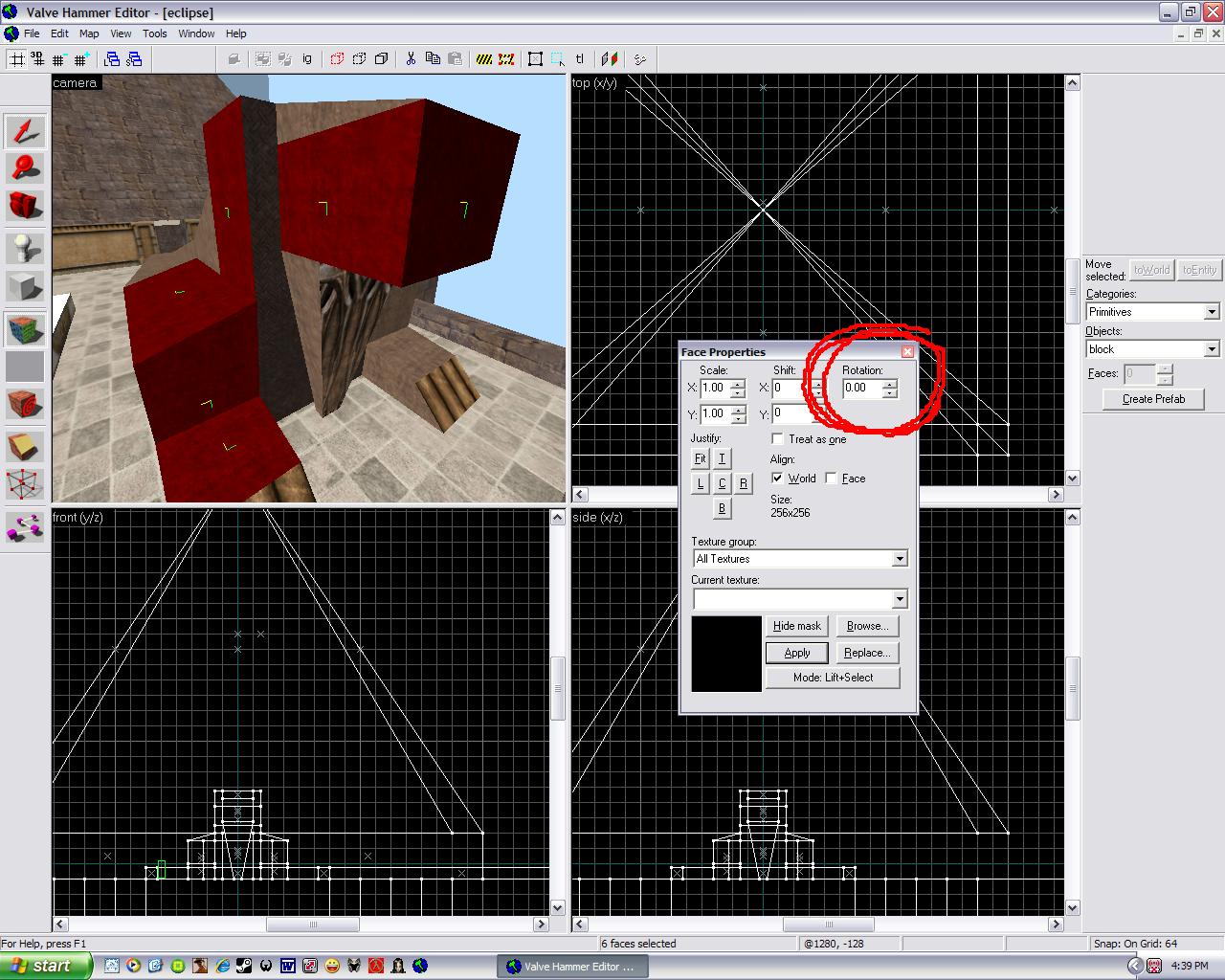
Task: Click the Browse... texture button
Action: tap(867, 626)
